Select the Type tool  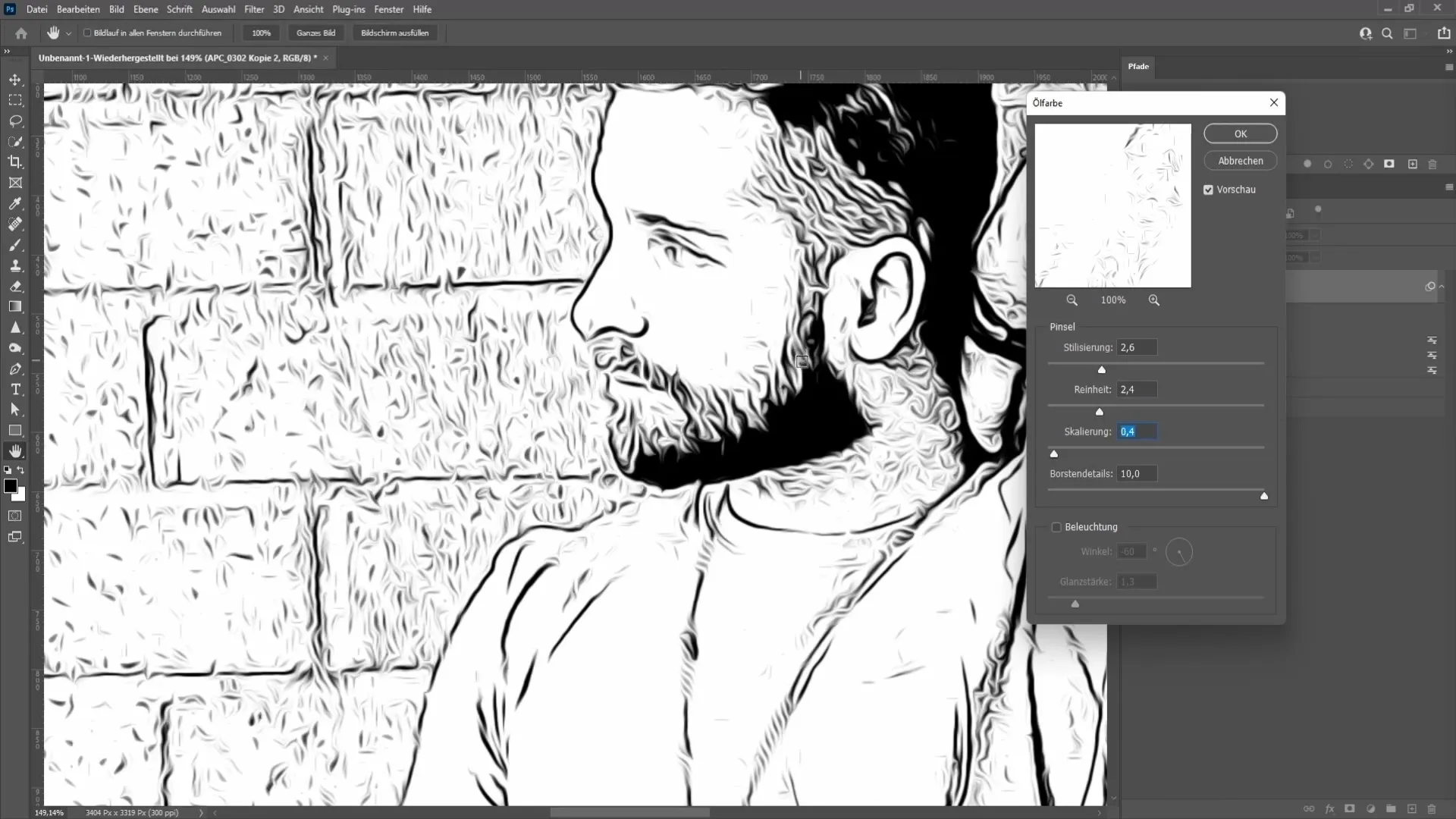14,390
